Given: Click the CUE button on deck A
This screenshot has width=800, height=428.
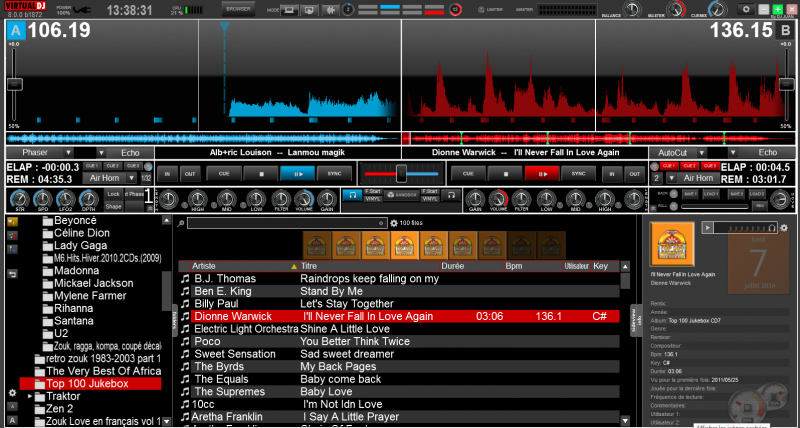Looking at the screenshot, I should 224,172.
